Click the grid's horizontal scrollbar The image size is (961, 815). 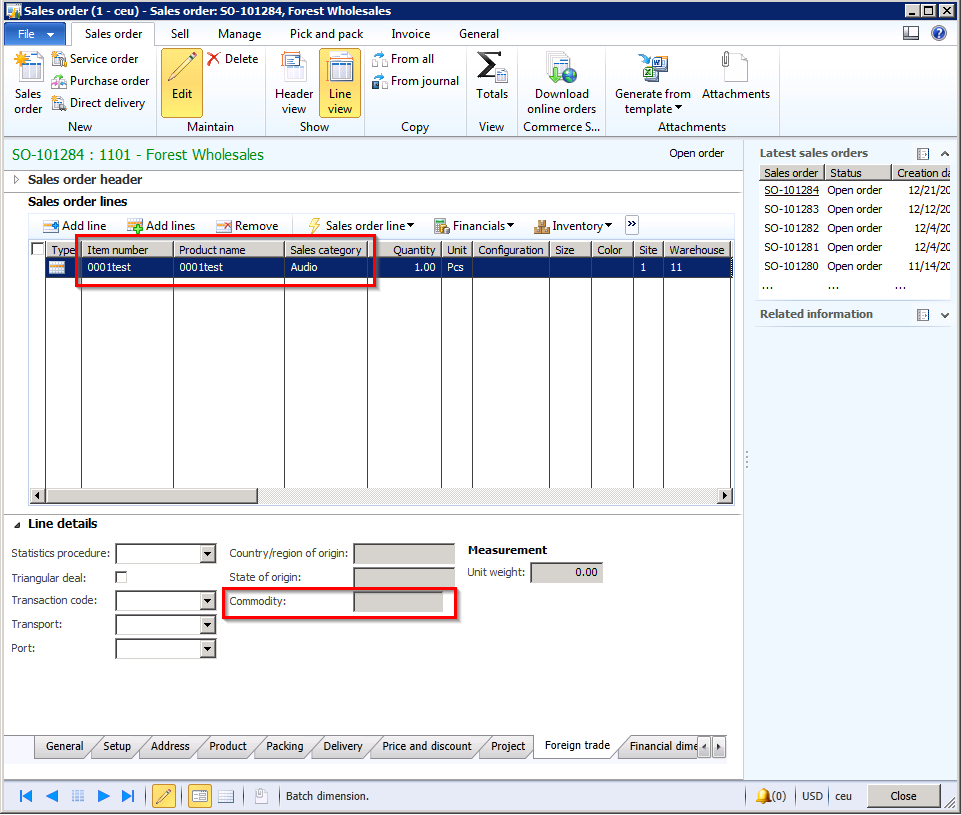(150, 496)
